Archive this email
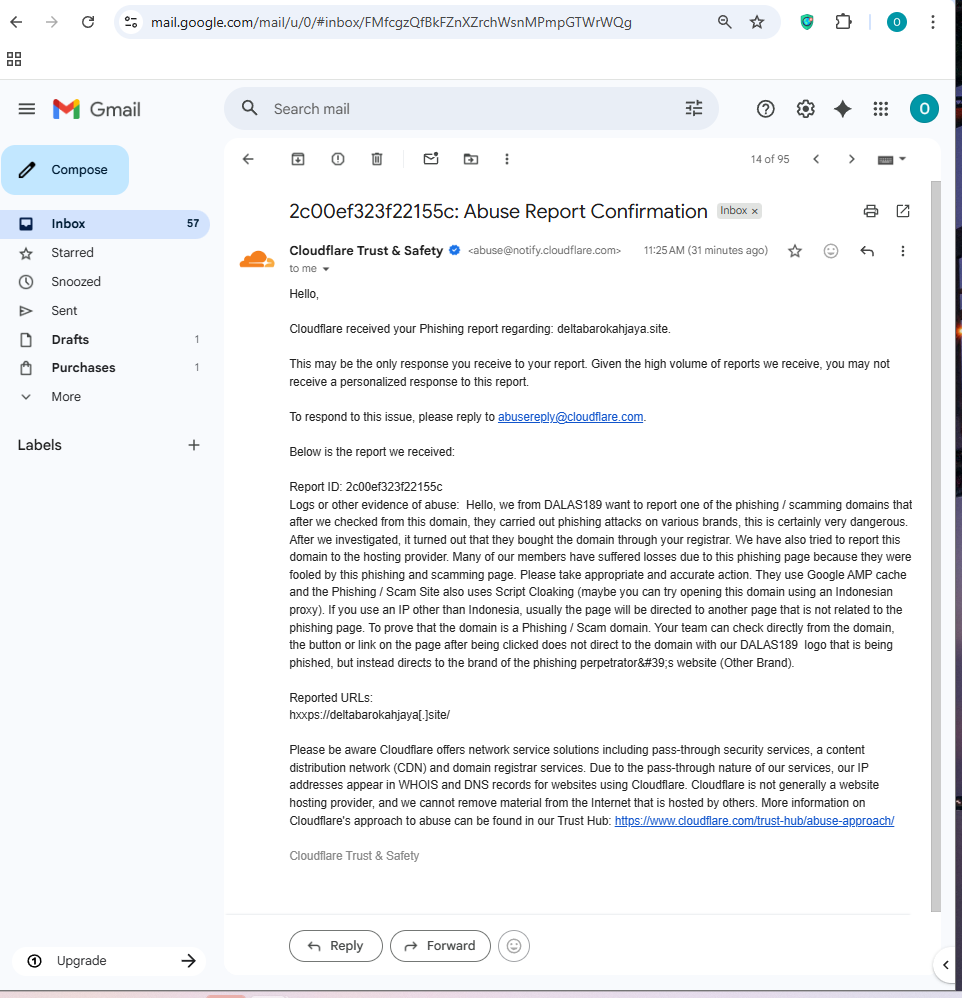The image size is (962, 998). [298, 159]
